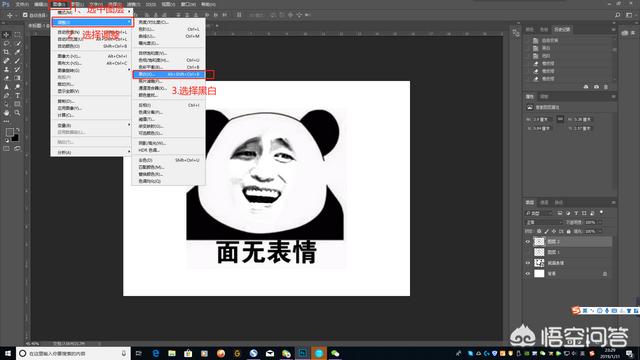
Task: Toggle width-height link in Properties panel
Action: 560,119
